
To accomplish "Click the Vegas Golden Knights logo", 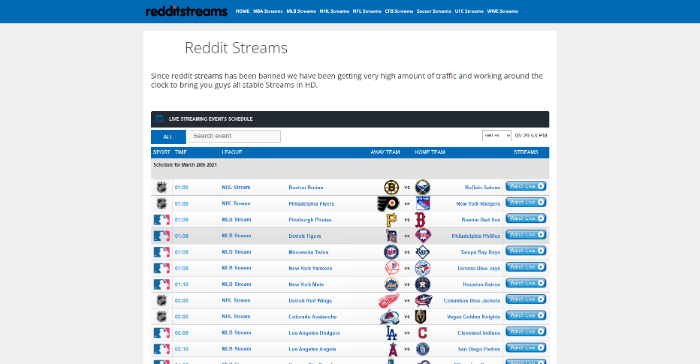I will coord(421,317).
